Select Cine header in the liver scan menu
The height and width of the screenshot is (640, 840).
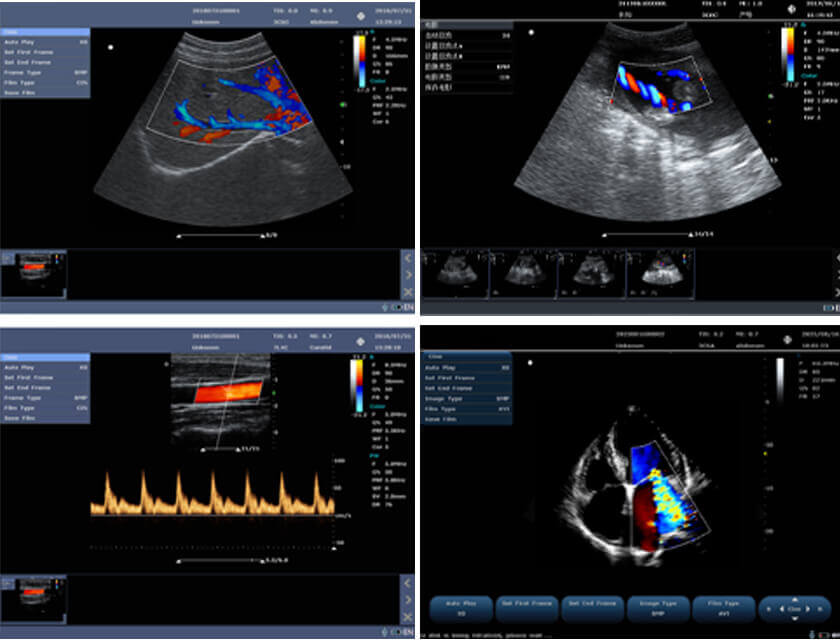[45, 32]
